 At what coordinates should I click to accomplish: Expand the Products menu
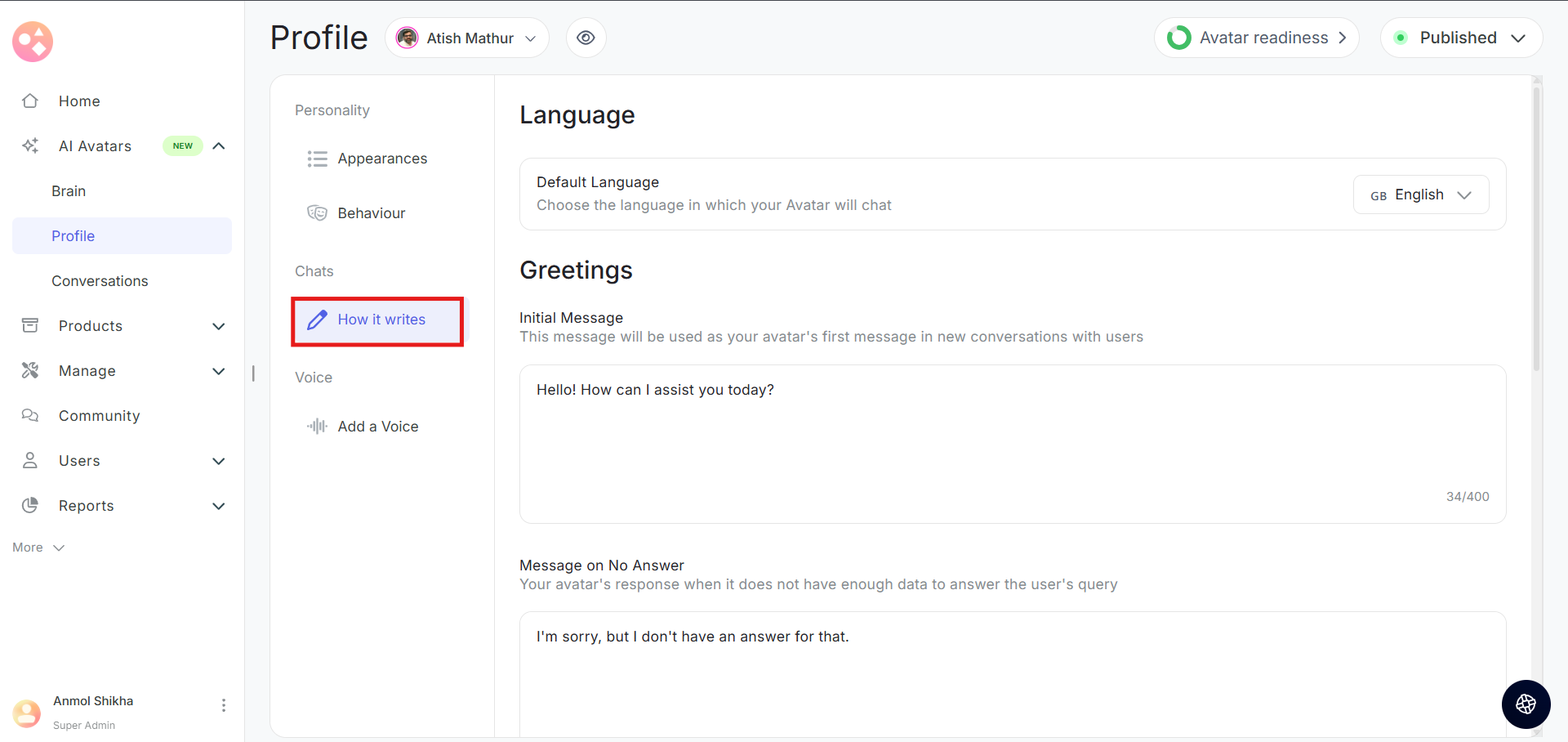point(219,326)
